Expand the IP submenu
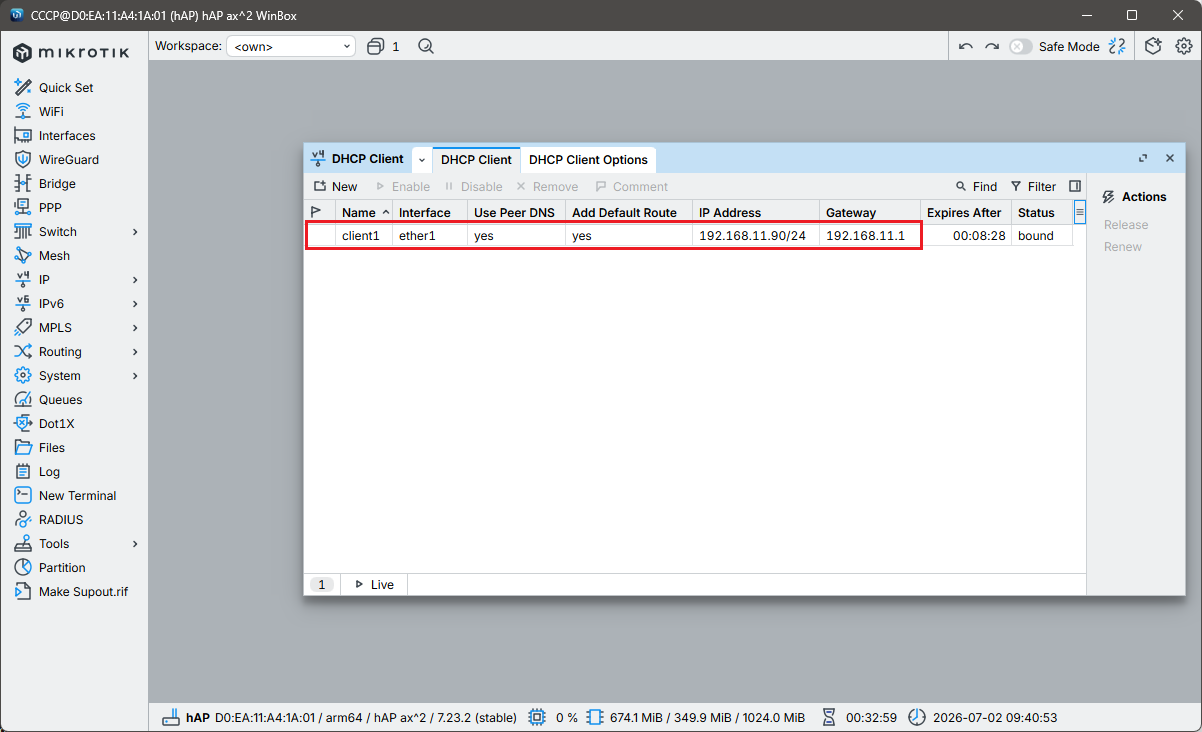 [135, 280]
